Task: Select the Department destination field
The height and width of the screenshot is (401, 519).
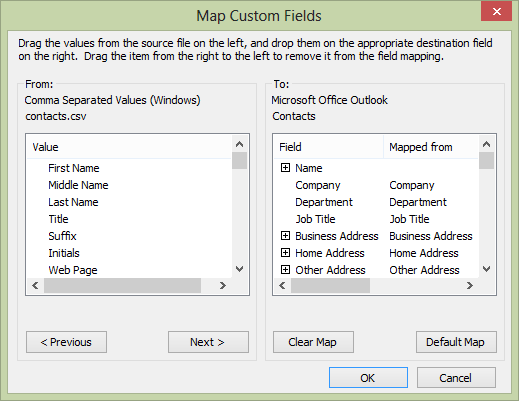Action: coord(324,202)
